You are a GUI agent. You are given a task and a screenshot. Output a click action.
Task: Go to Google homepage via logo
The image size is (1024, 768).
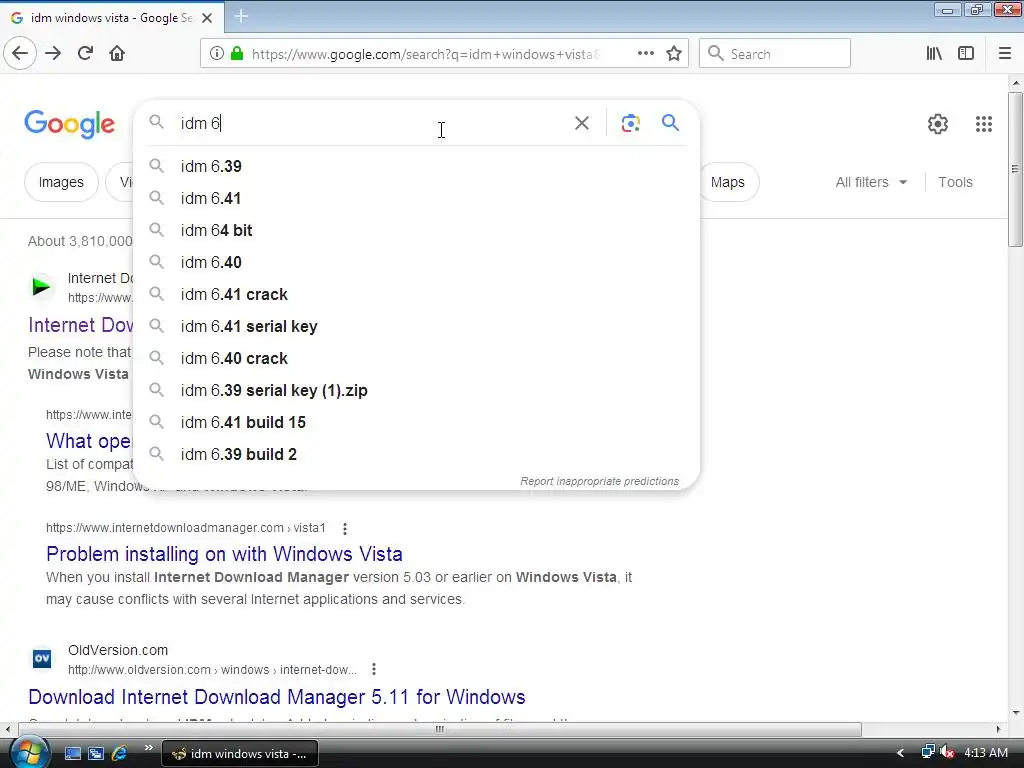pyautogui.click(x=69, y=124)
